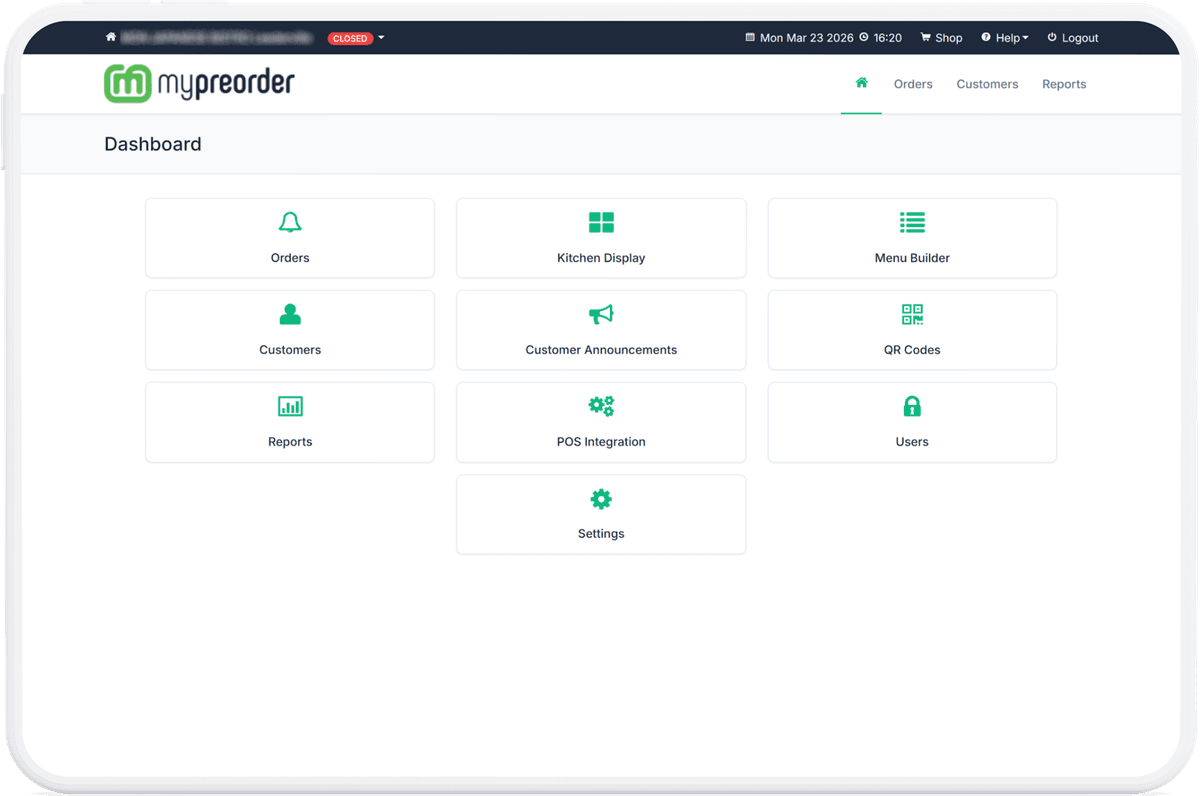Open Reports via the bar chart icon

click(x=289, y=406)
